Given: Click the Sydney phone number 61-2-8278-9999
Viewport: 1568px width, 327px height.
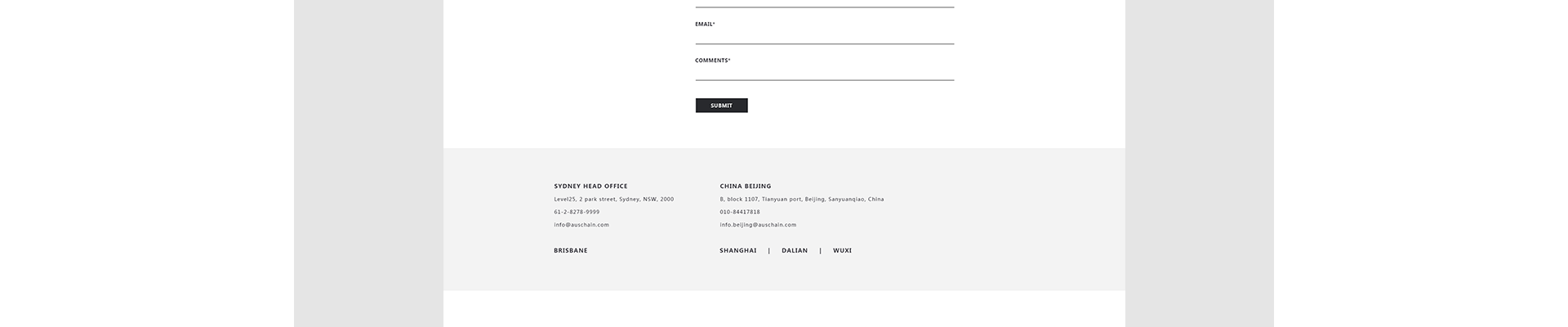Looking at the screenshot, I should point(577,213).
